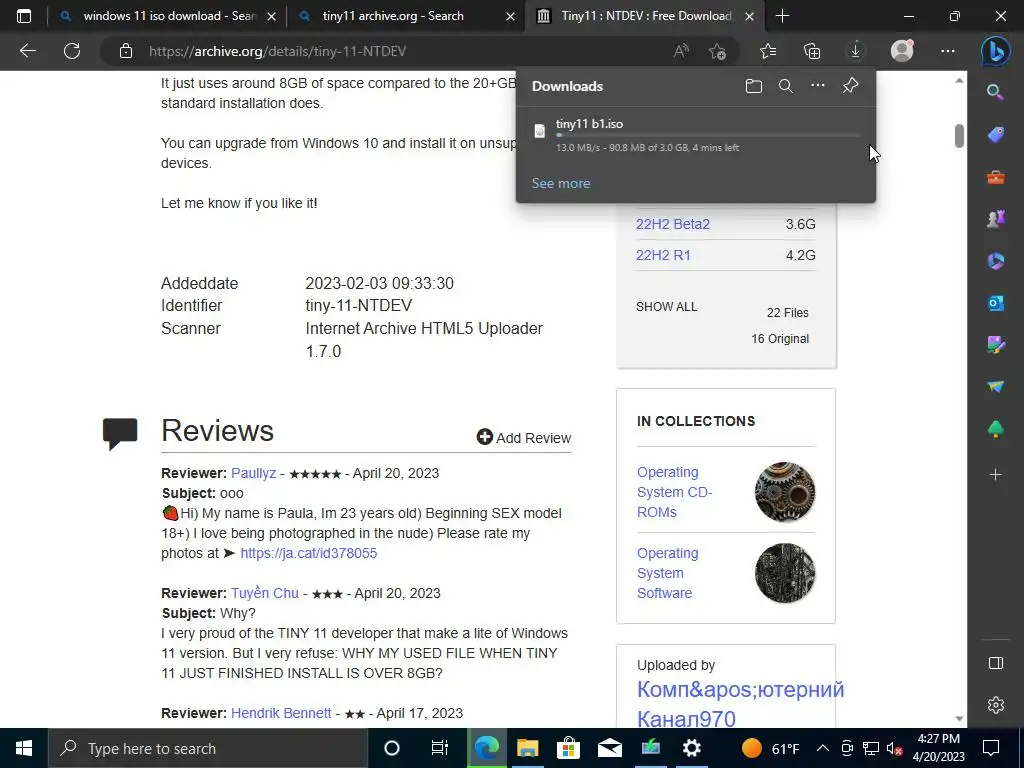Toggle sidebar visibility icon
This screenshot has height=768, width=1024.
point(995,664)
